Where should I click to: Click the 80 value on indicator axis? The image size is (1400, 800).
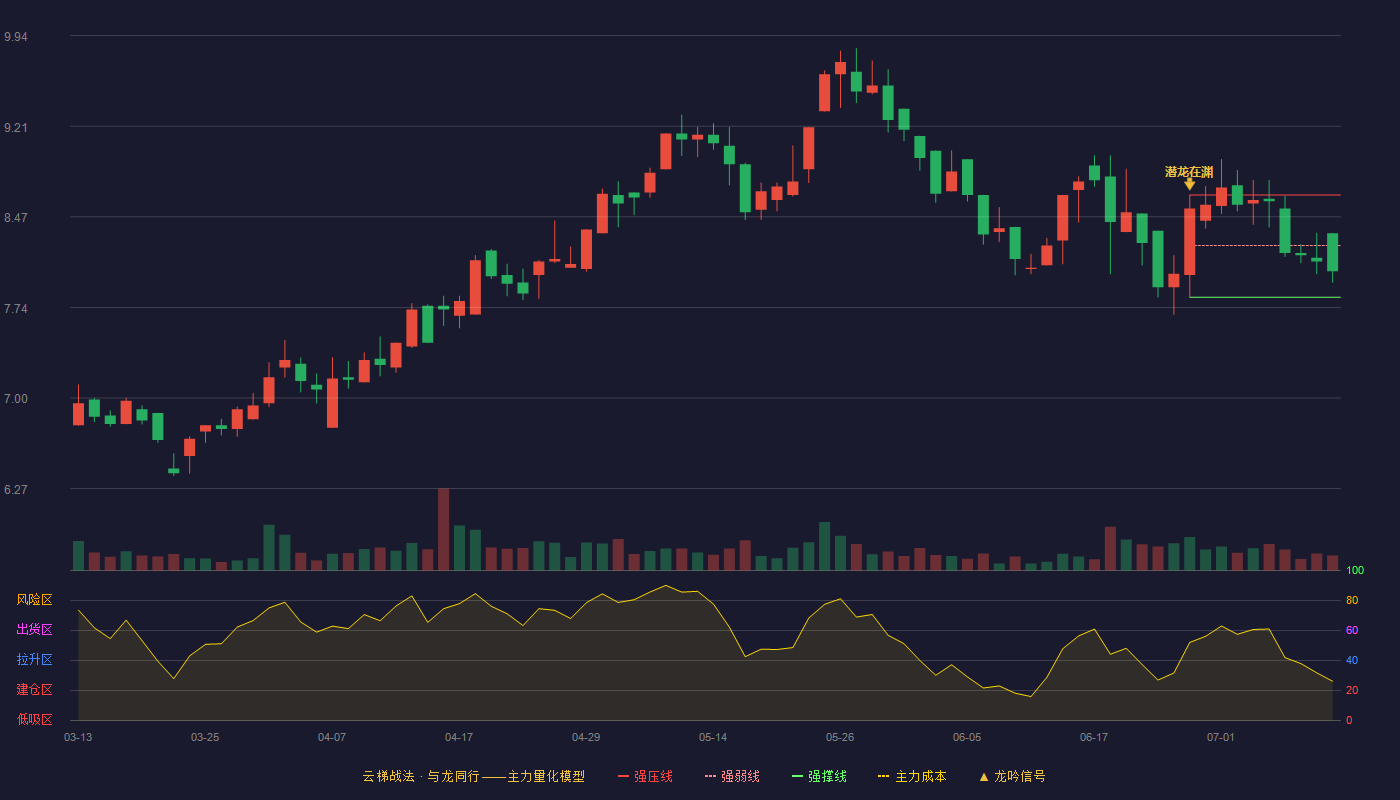[1352, 600]
